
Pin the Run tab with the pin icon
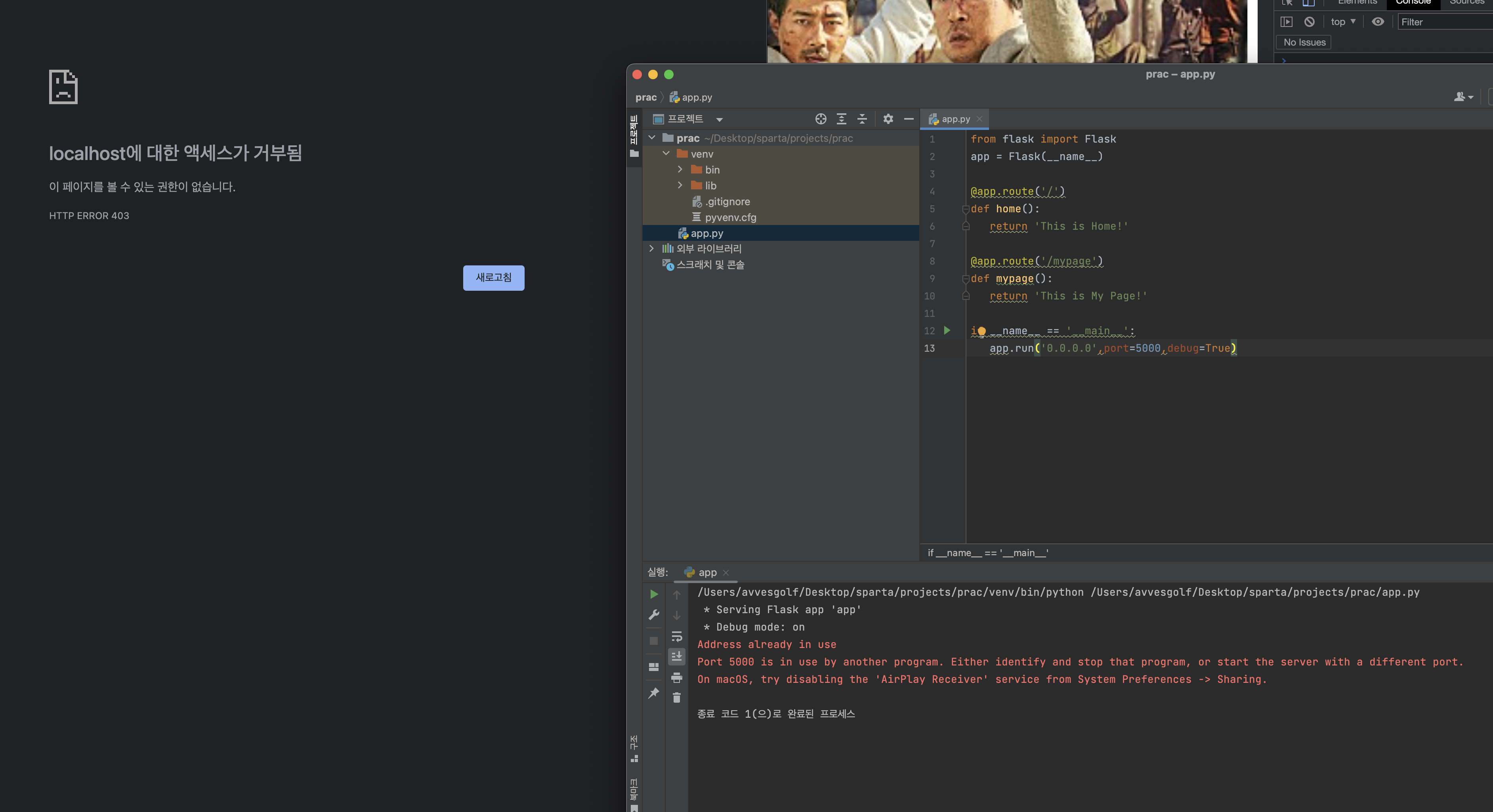tap(654, 693)
